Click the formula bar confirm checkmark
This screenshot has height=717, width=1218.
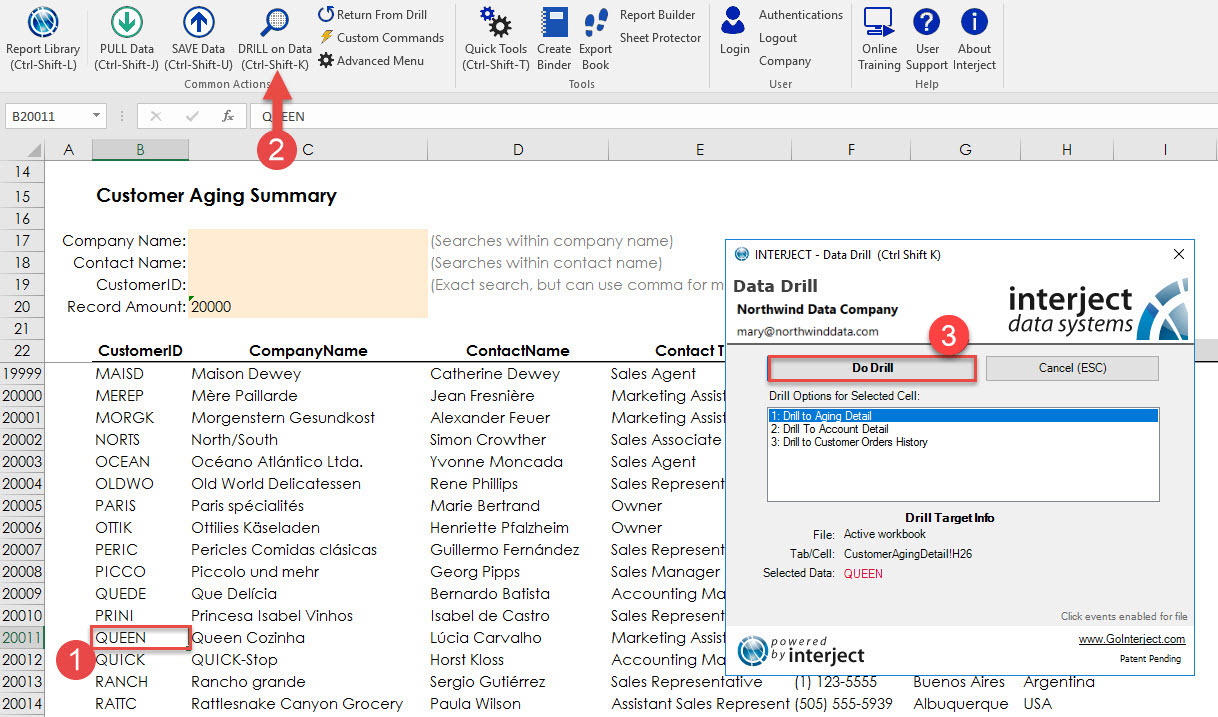(192, 117)
